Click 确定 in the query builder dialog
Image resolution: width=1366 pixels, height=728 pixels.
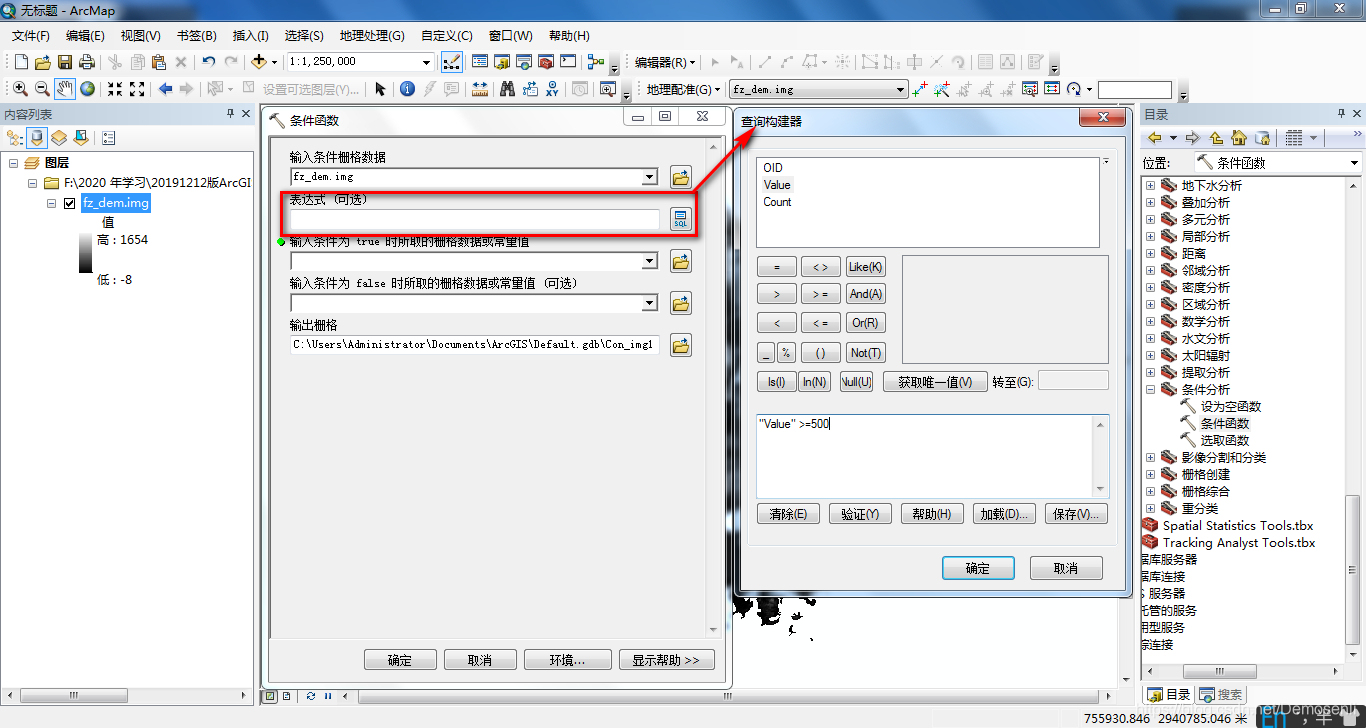pos(978,568)
